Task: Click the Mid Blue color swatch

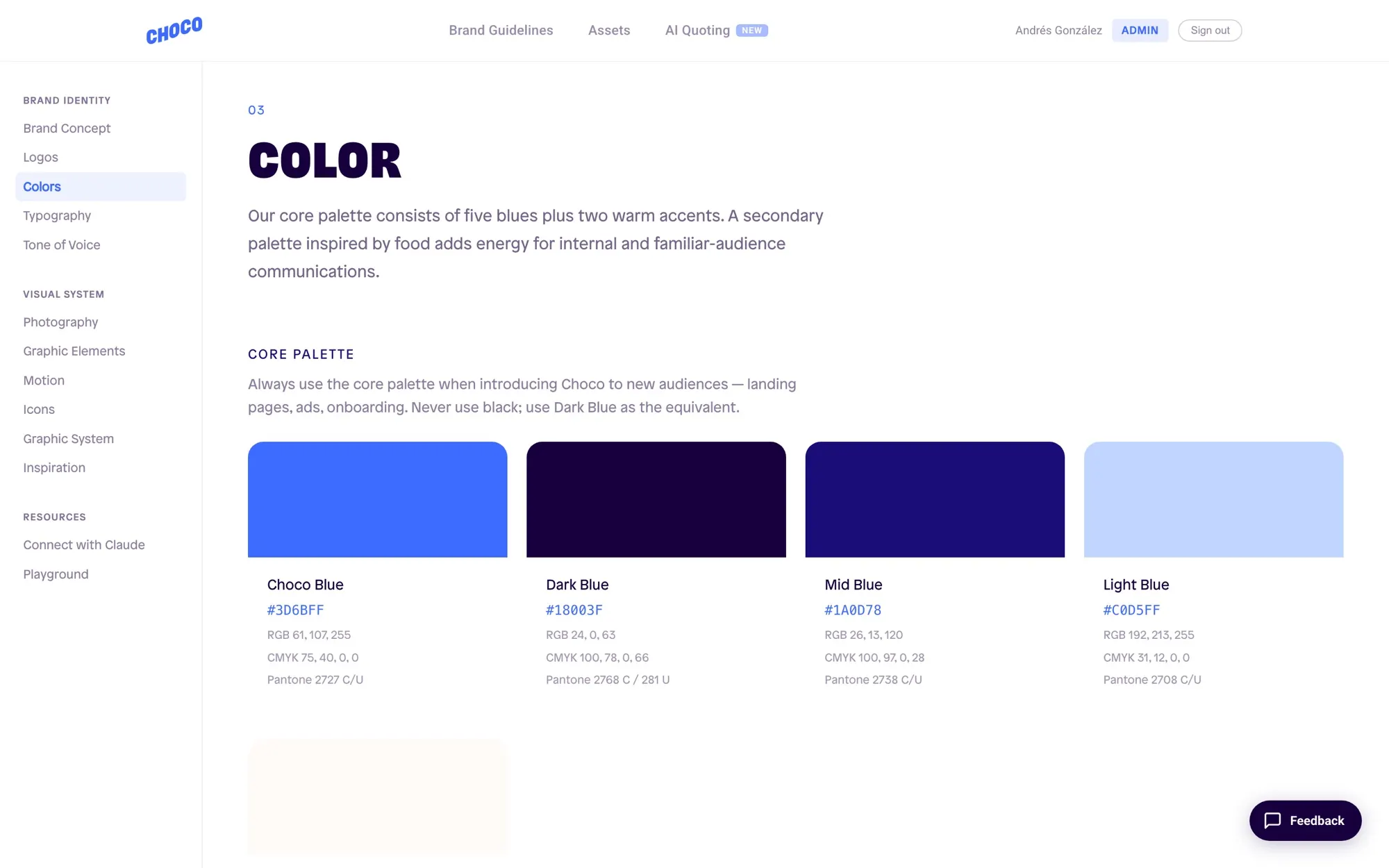Action: (x=935, y=499)
